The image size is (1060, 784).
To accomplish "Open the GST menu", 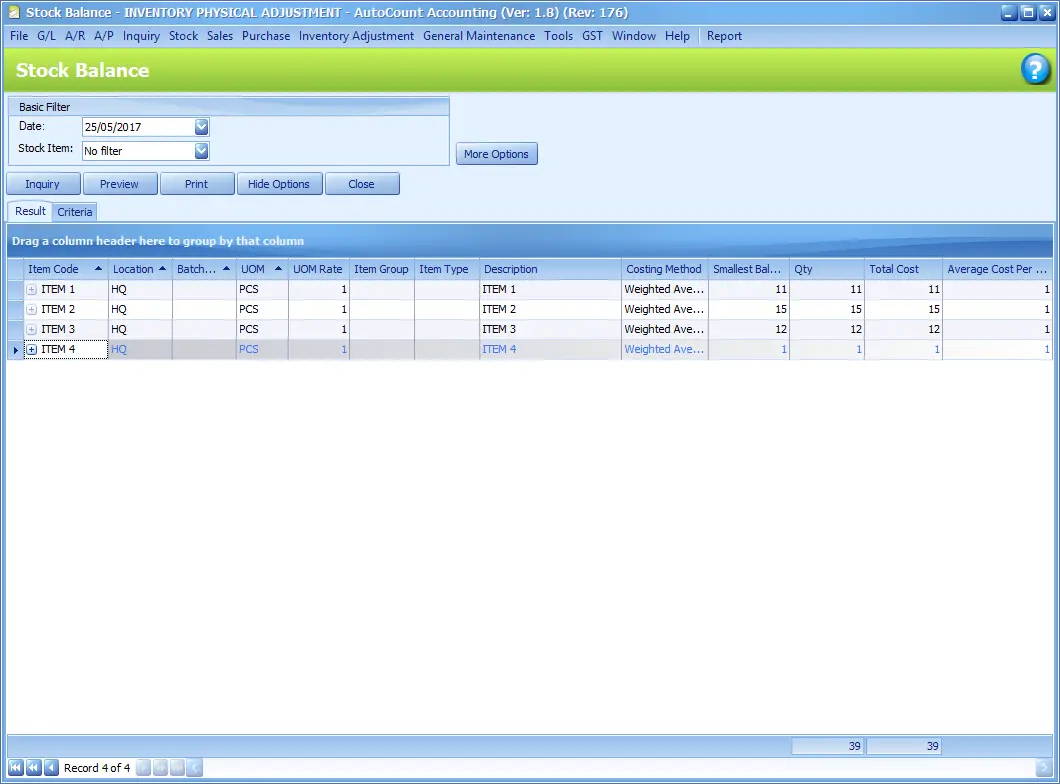I will (x=592, y=35).
